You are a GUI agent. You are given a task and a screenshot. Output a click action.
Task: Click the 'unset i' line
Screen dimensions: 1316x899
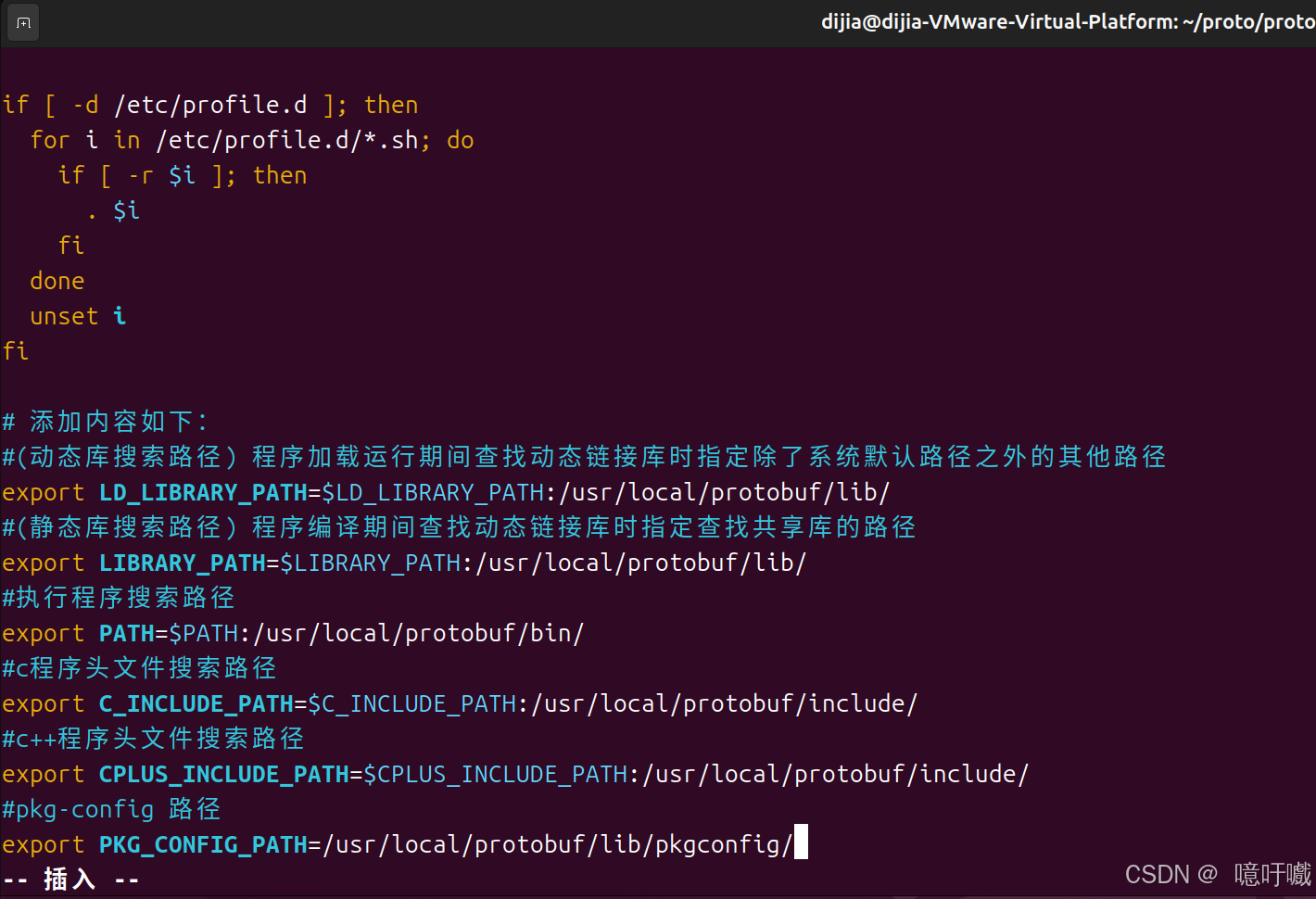tap(78, 316)
